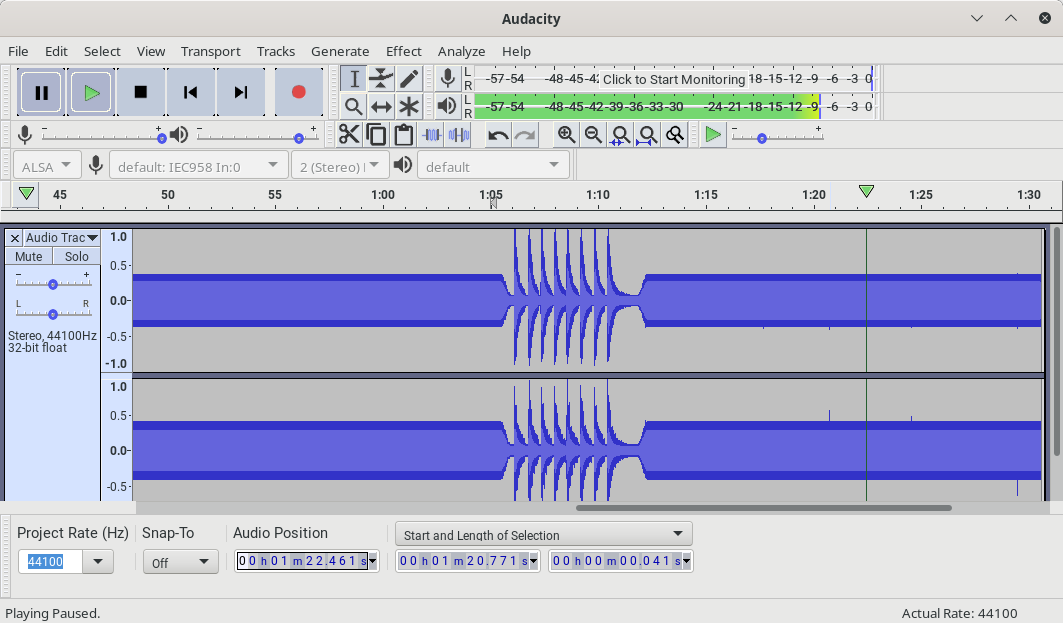Zoom out with the minus magnifier
The image size is (1063, 623).
click(x=593, y=135)
